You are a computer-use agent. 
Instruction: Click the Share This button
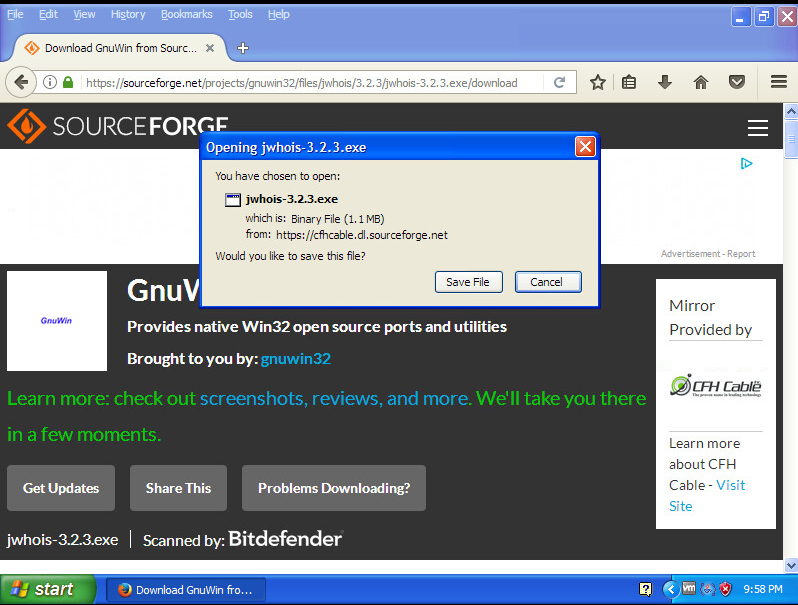click(x=178, y=488)
